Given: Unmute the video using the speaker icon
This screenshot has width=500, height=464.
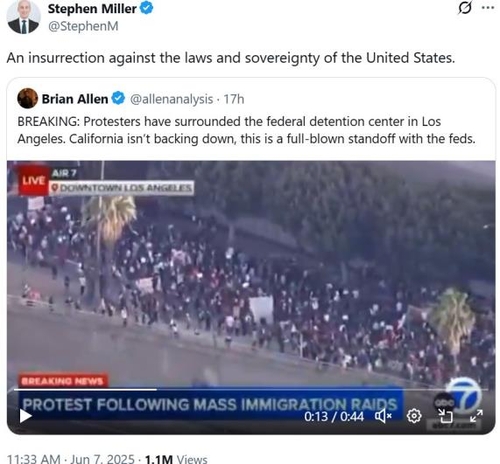Looking at the screenshot, I should [x=383, y=416].
